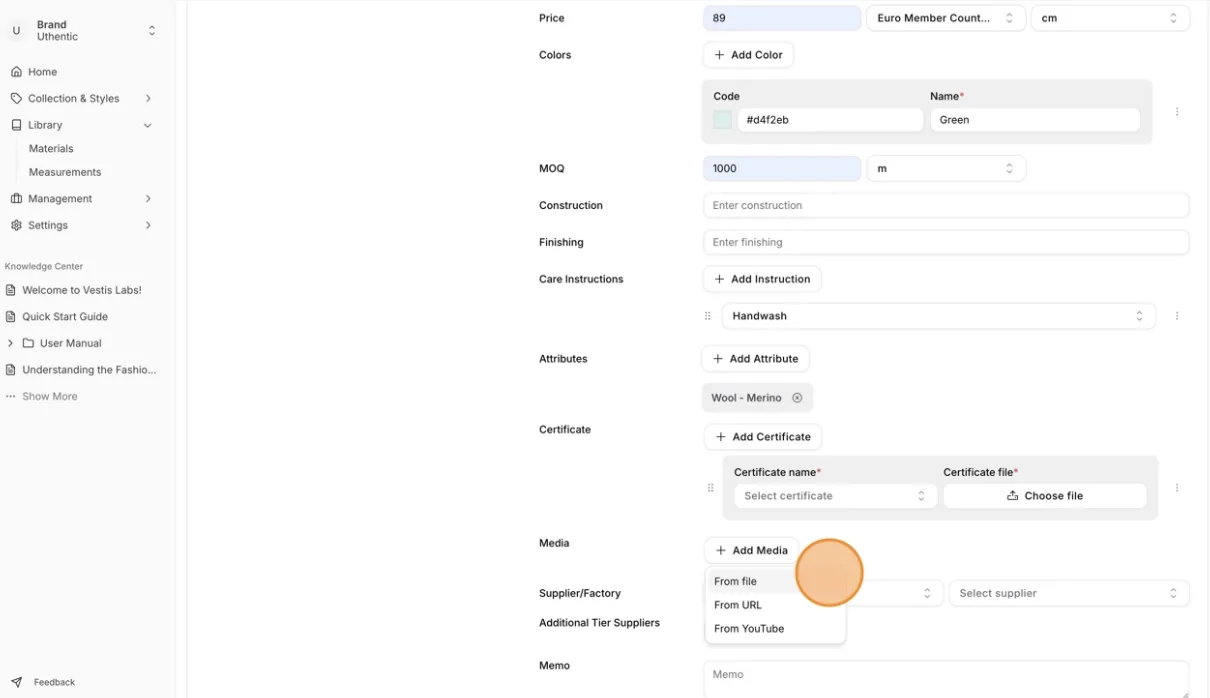
Task: Click the Add Color button
Action: click(748, 55)
